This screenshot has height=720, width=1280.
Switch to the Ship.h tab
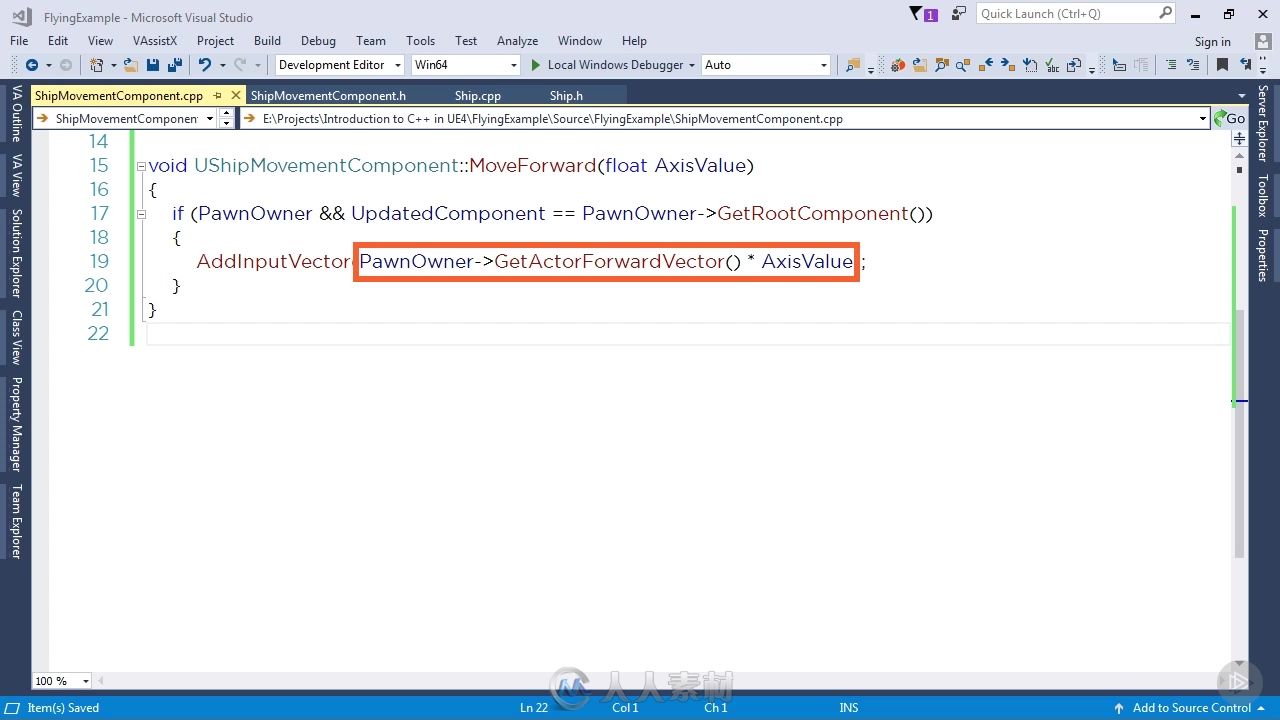pos(566,95)
